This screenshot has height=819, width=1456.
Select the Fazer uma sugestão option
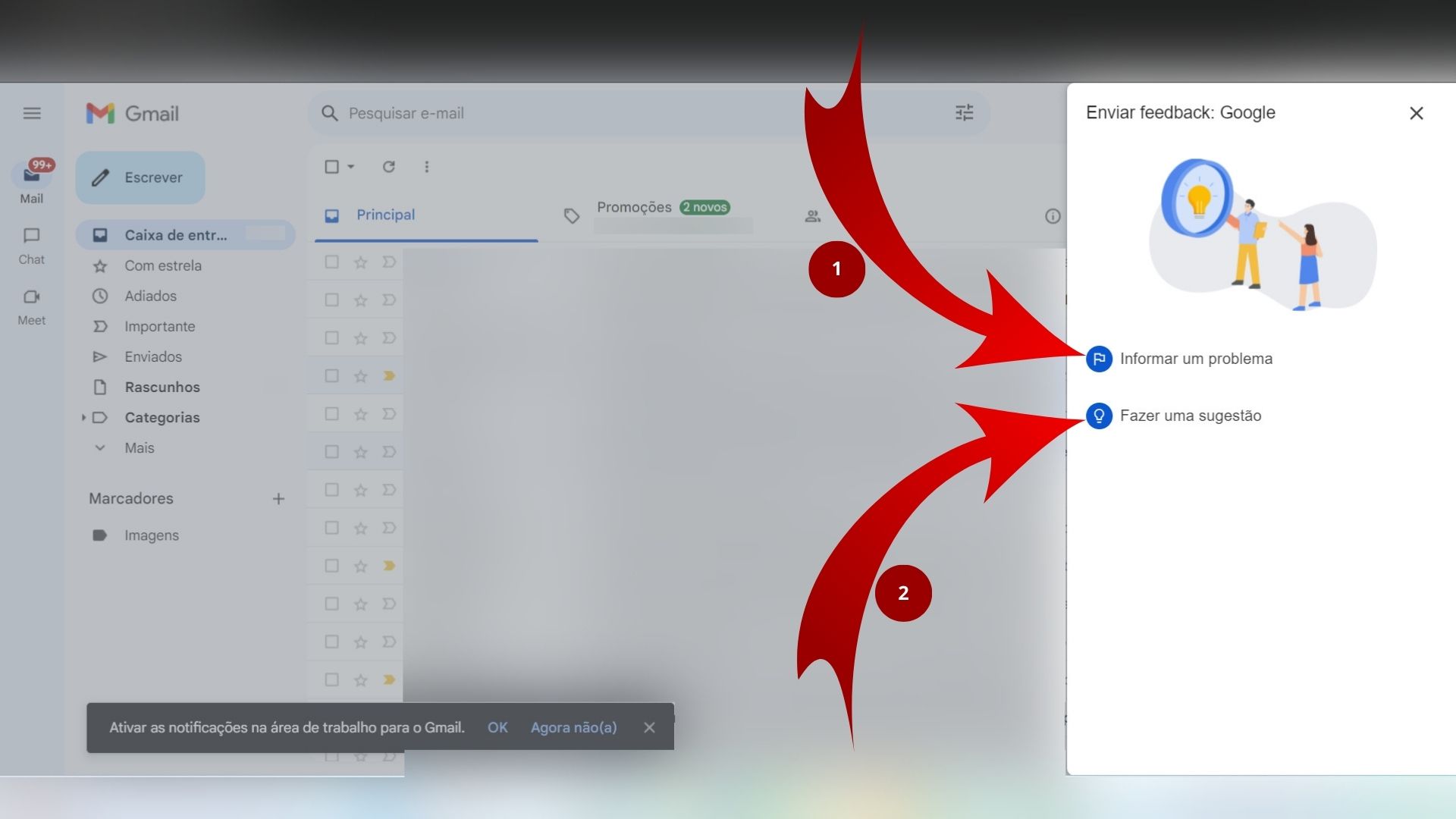click(x=1190, y=415)
